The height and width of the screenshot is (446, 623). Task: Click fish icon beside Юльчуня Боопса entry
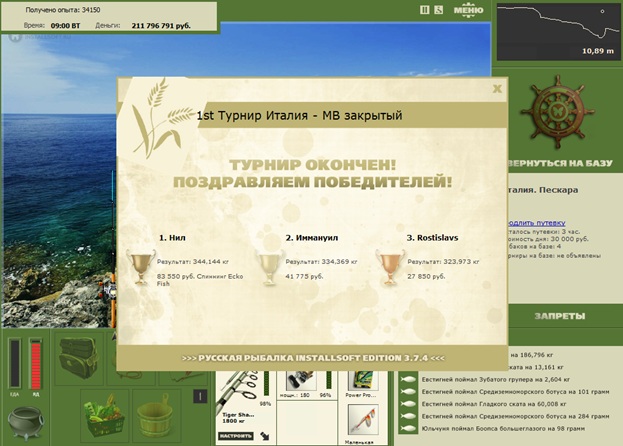408,429
